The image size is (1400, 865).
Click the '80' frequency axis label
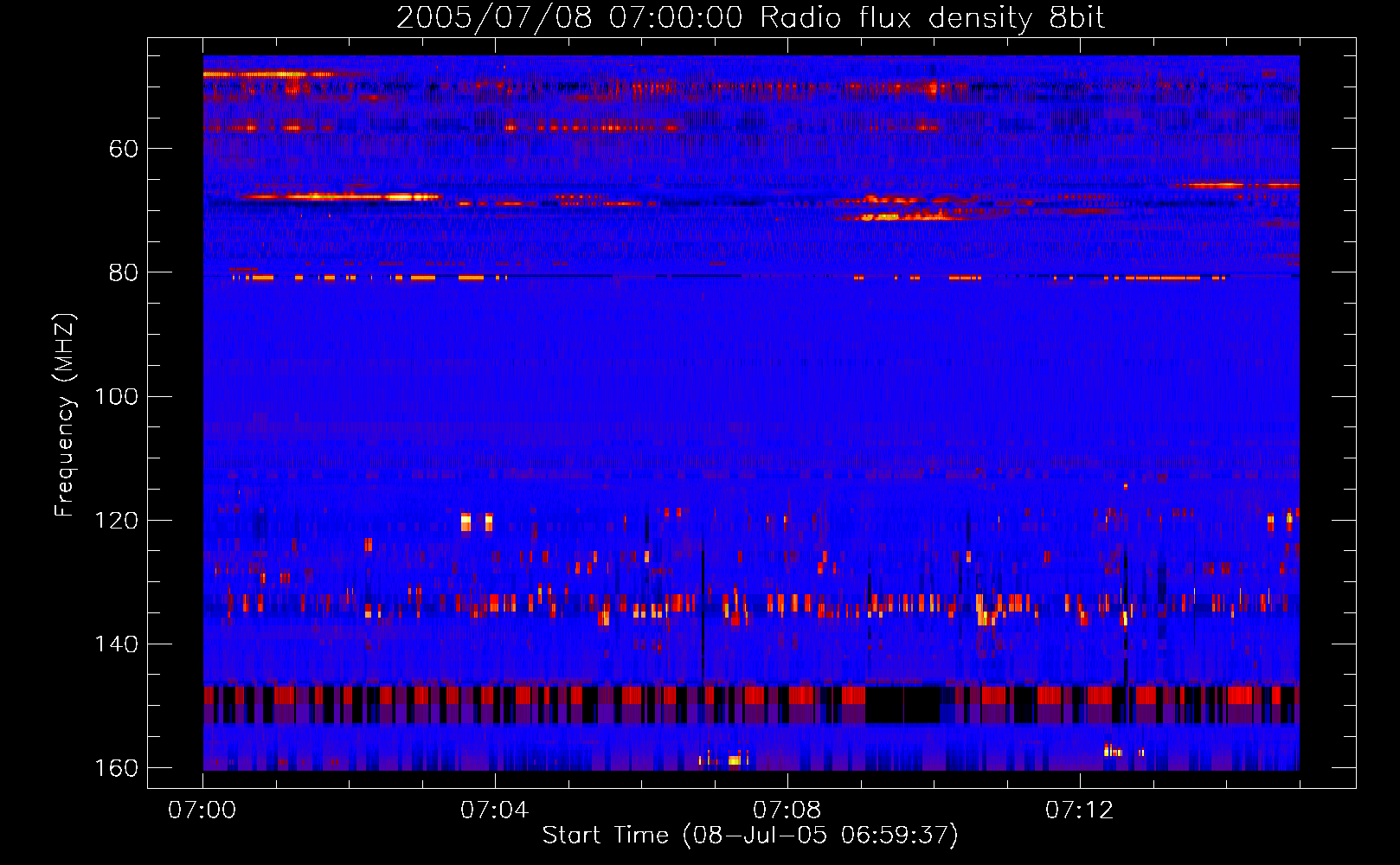coord(124,272)
